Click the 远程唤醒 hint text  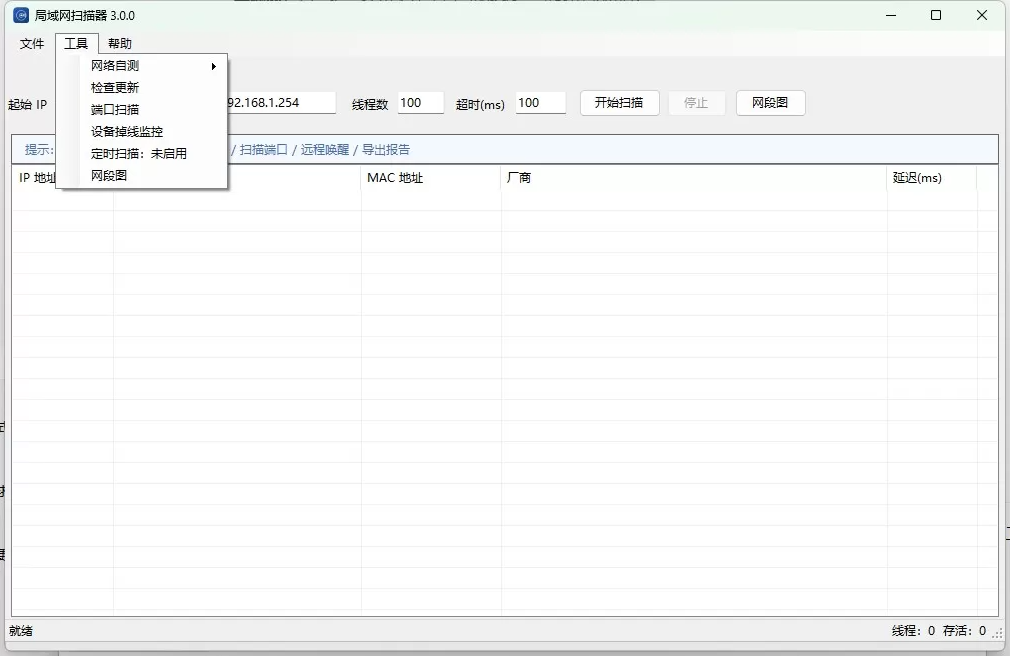click(325, 150)
